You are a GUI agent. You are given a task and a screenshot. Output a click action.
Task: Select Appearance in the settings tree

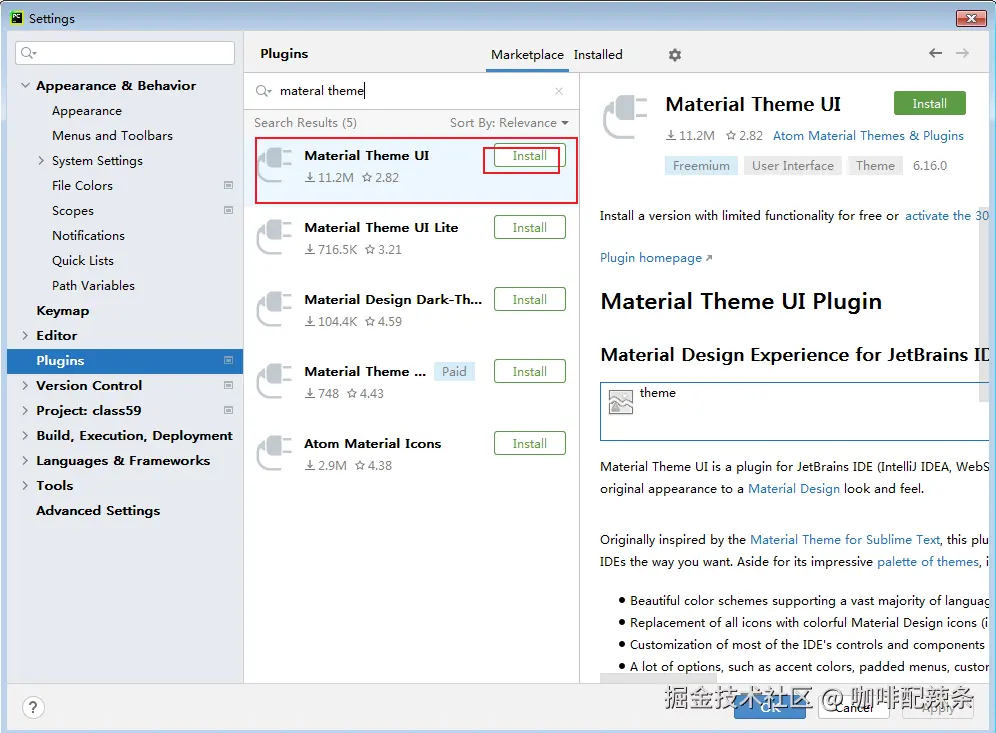pos(86,111)
